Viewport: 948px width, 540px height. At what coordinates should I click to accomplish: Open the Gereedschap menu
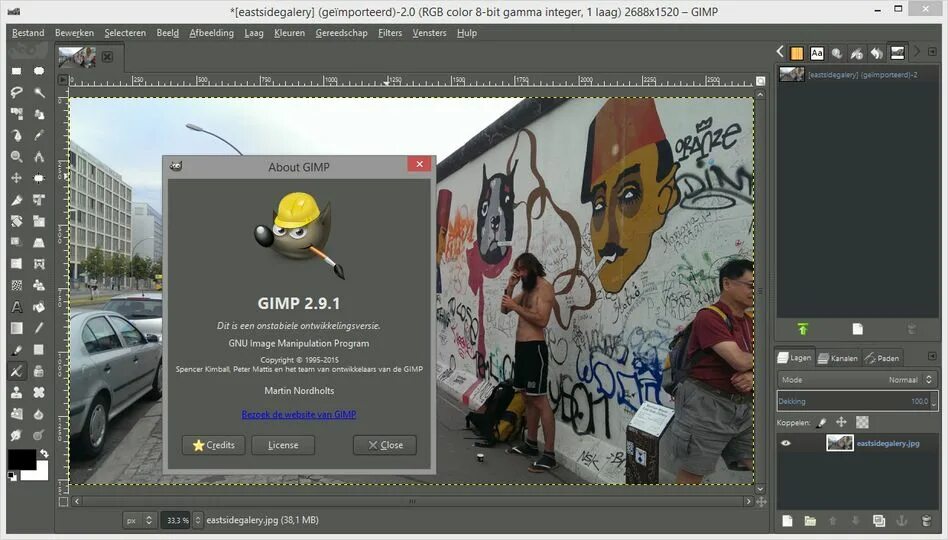[341, 33]
